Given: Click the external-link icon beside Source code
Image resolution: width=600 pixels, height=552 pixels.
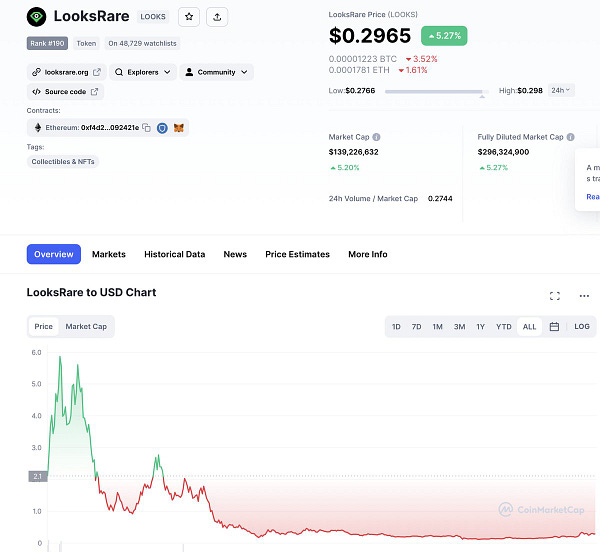Looking at the screenshot, I should pos(95,92).
